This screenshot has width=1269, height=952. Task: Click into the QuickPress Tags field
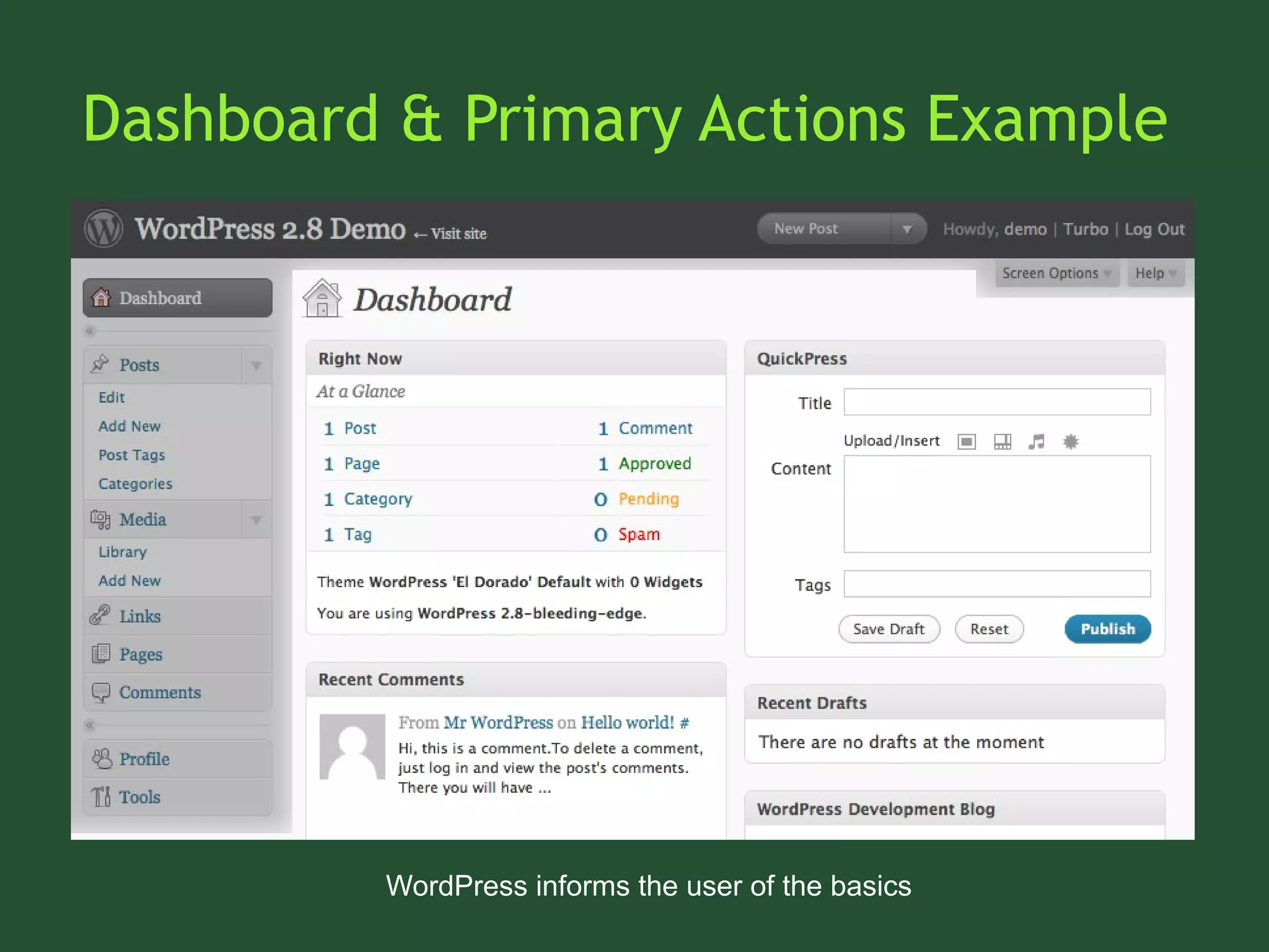click(x=997, y=584)
